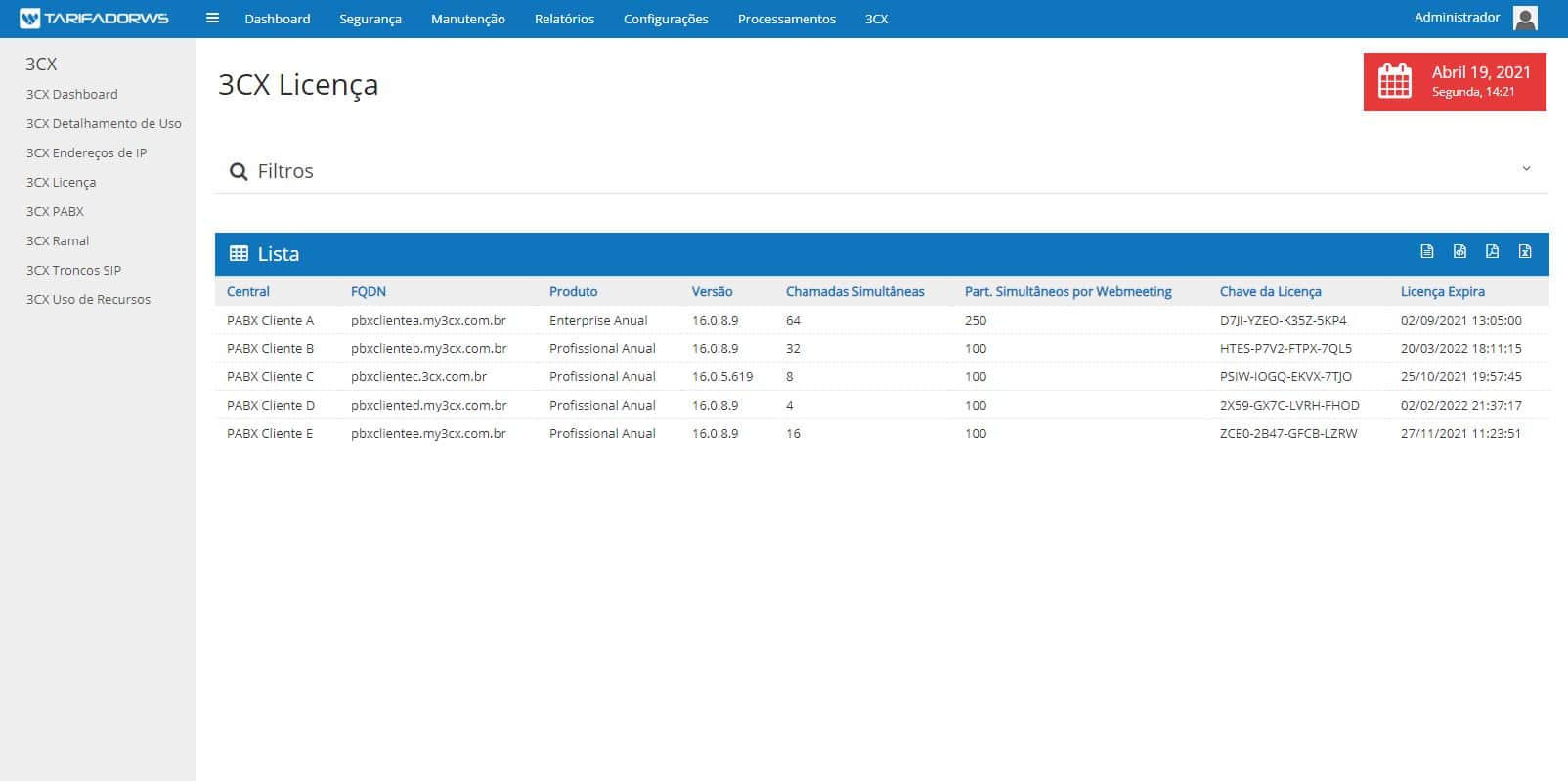The height and width of the screenshot is (781, 1568).
Task: Click the Lista table grid icon
Action: pos(239,254)
